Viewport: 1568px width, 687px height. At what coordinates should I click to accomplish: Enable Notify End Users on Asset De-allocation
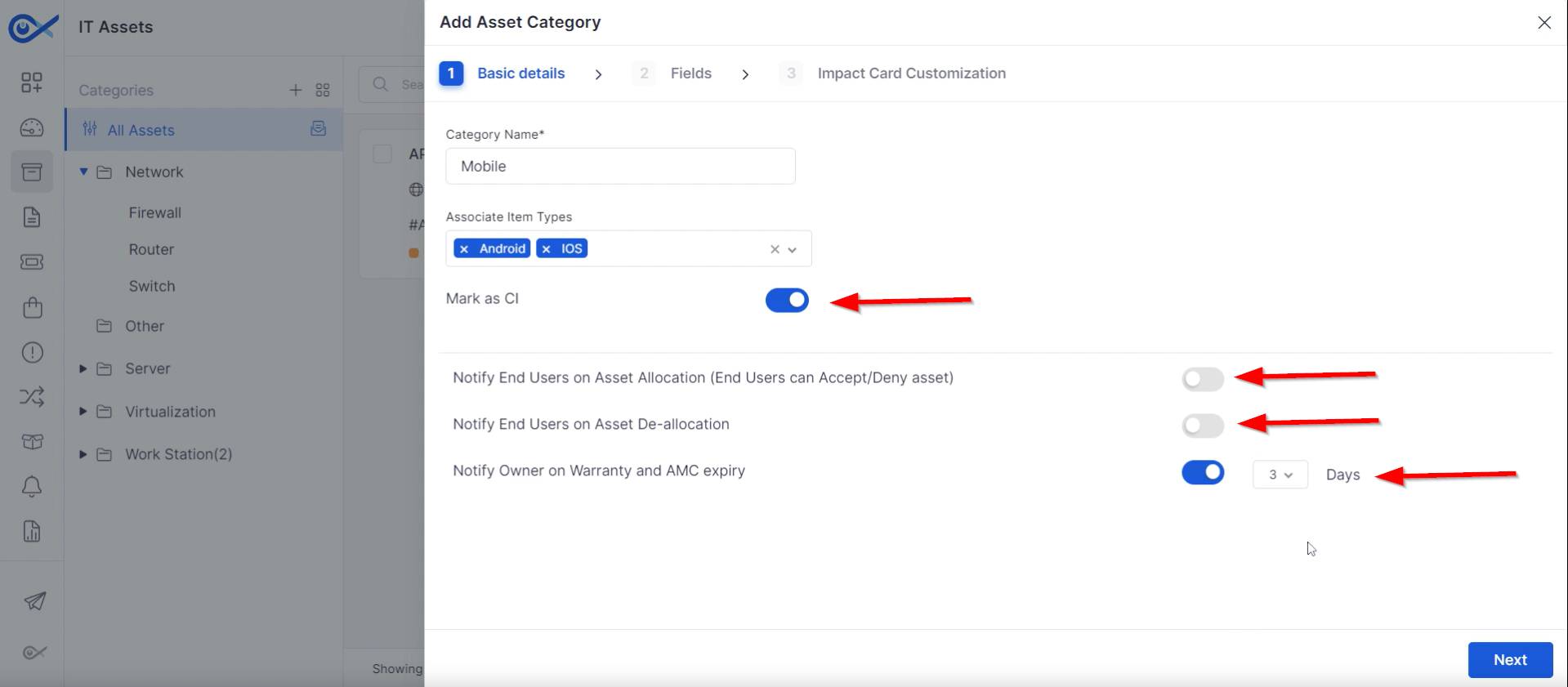[x=1202, y=426]
